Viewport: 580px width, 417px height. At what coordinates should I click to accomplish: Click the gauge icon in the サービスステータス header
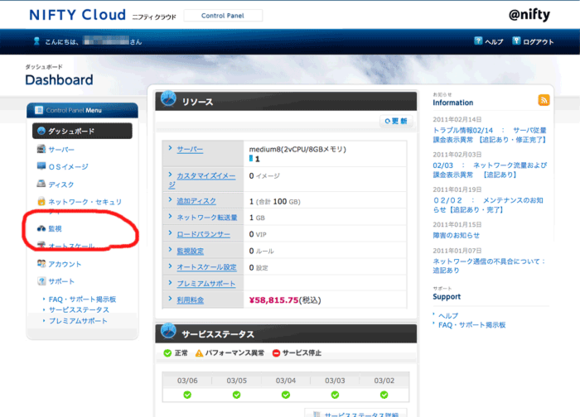point(169,331)
